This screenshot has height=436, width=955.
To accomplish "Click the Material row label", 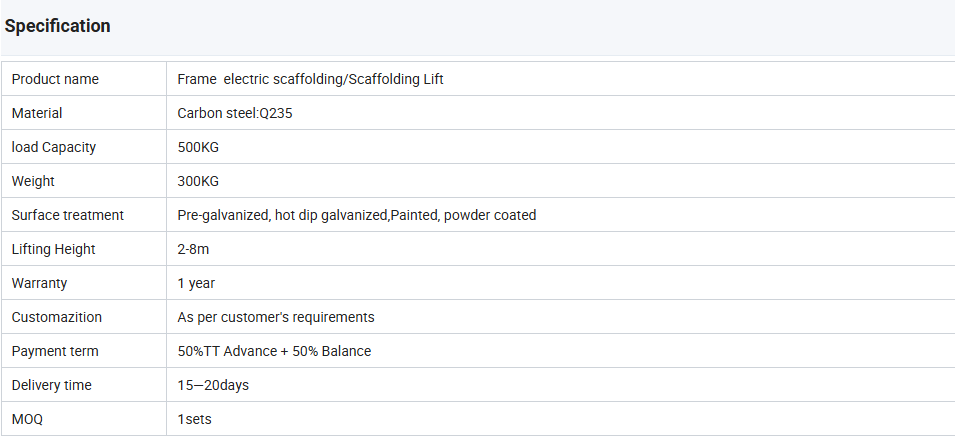I will (x=37, y=113).
